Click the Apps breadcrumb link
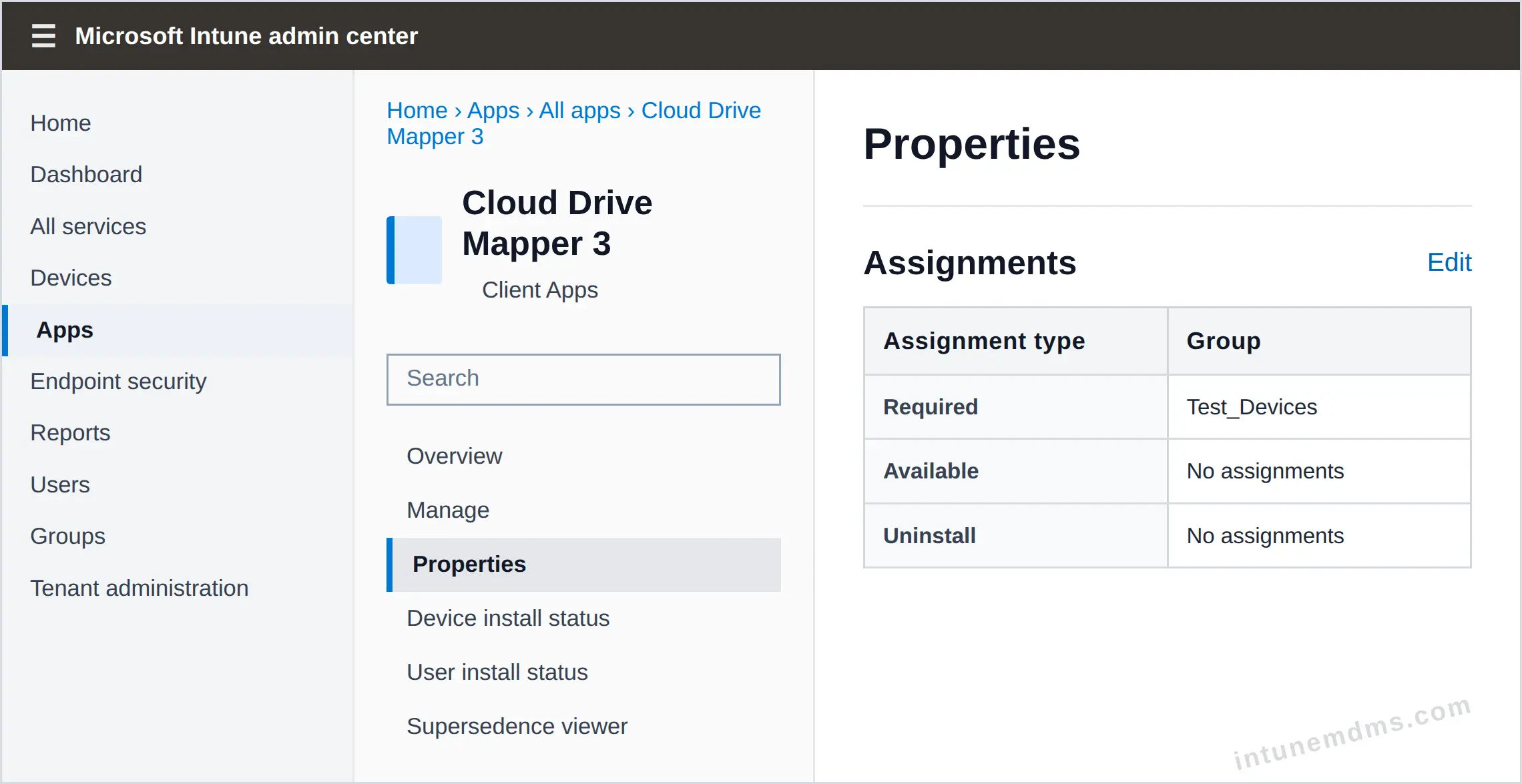The height and width of the screenshot is (784, 1522). pyautogui.click(x=493, y=111)
